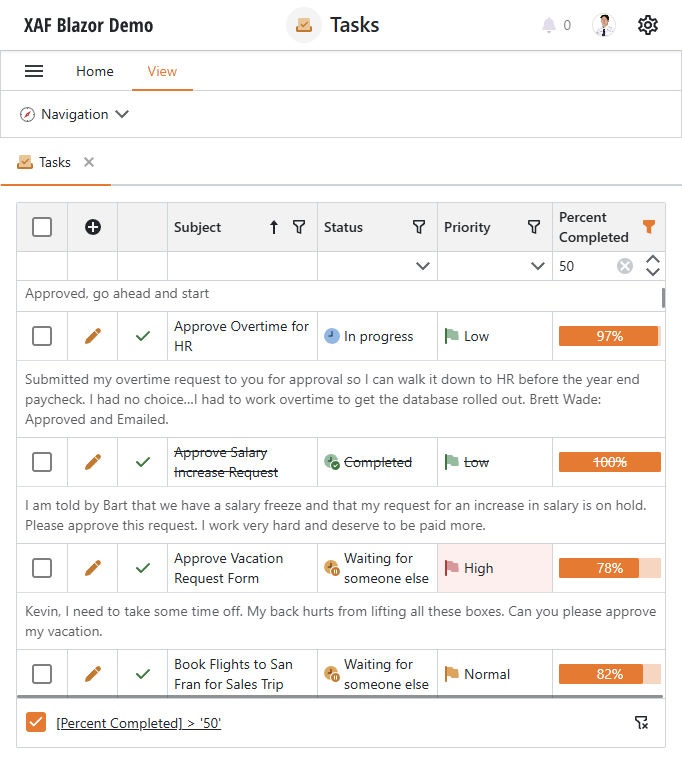Open the Priority column filter
Viewport: 682px width, 757px height.
coord(534,227)
